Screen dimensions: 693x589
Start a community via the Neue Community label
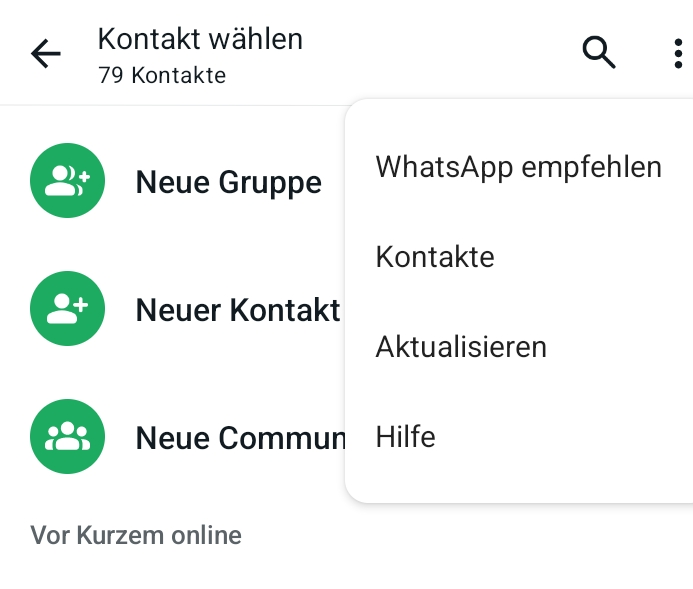click(240, 438)
